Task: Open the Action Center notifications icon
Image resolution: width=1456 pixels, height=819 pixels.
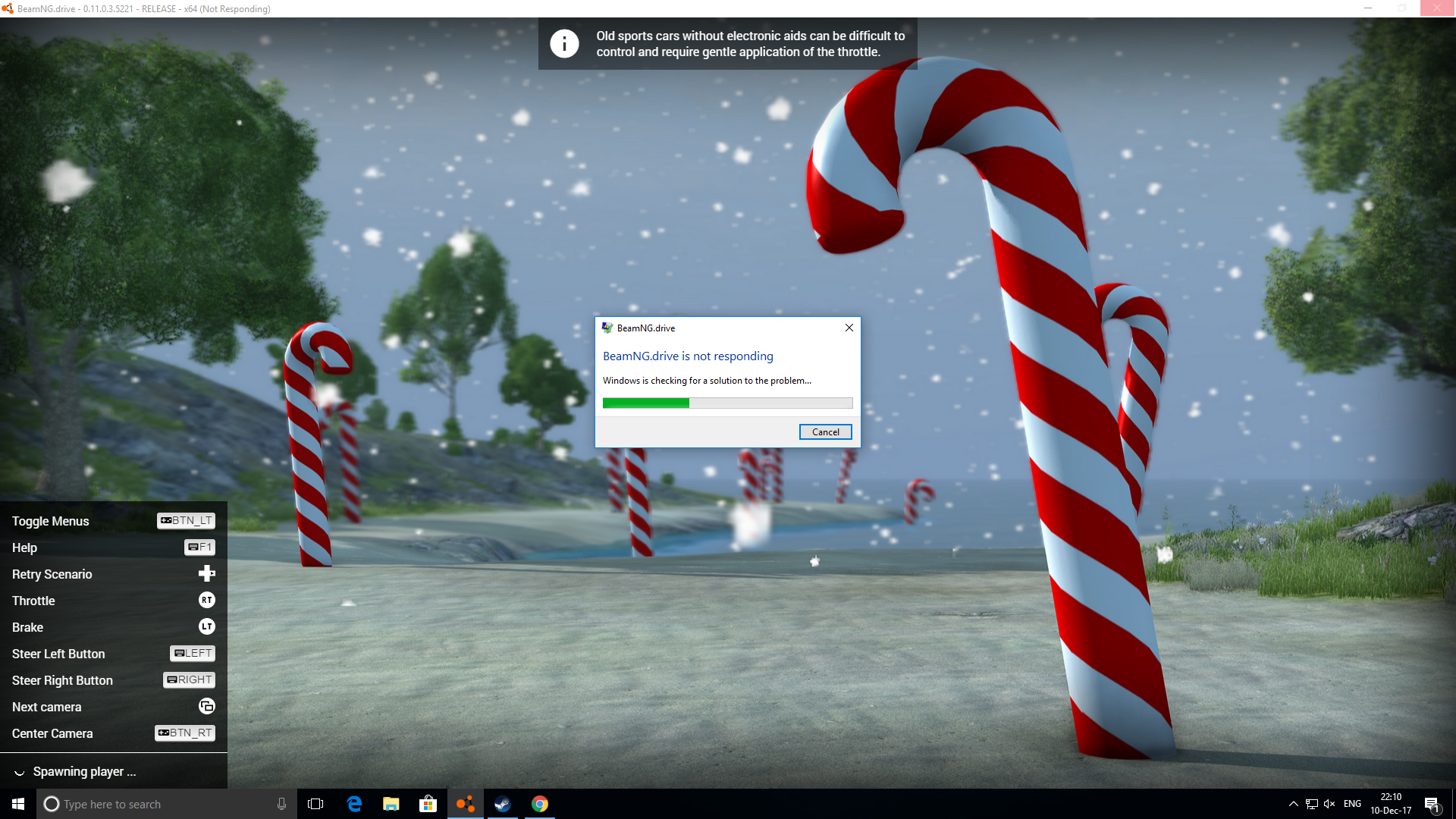Action: [x=1432, y=804]
